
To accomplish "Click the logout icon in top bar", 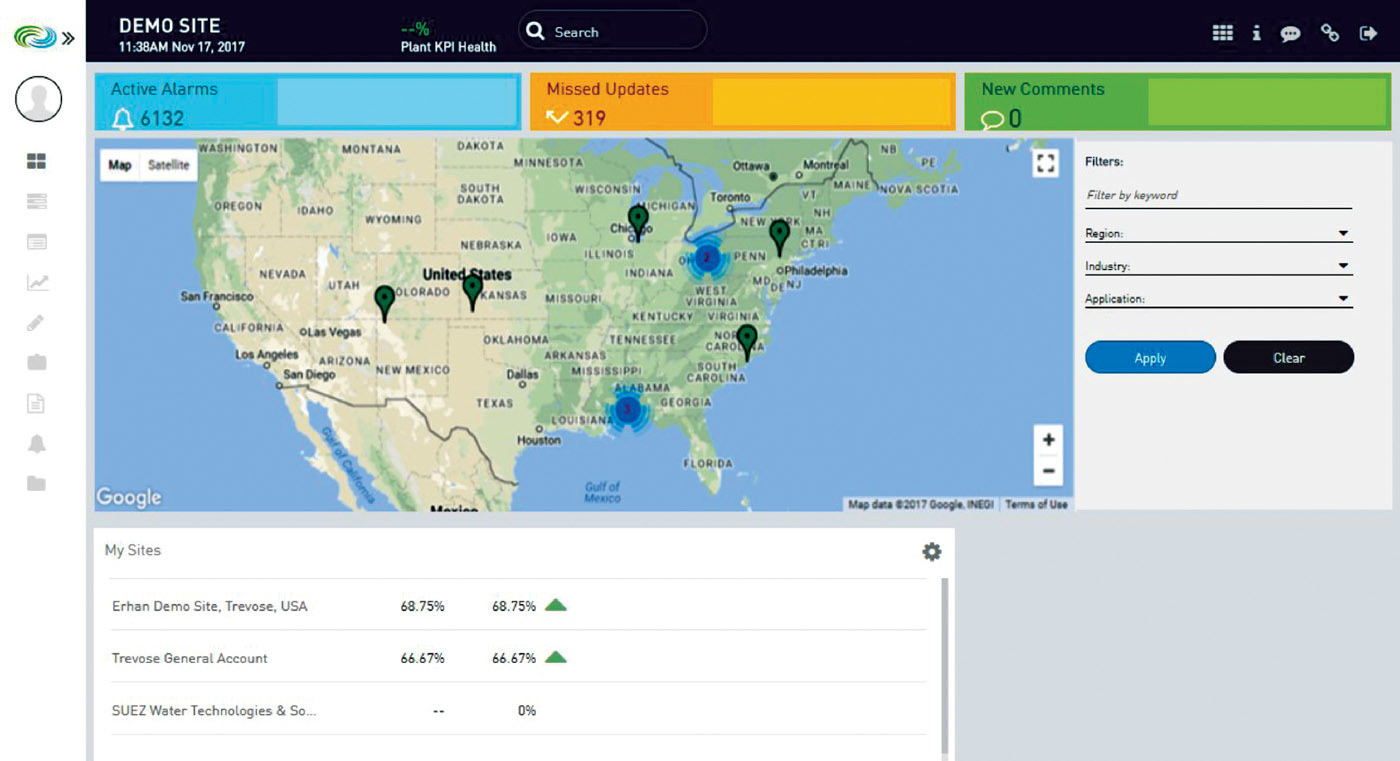I will click(x=1368, y=33).
